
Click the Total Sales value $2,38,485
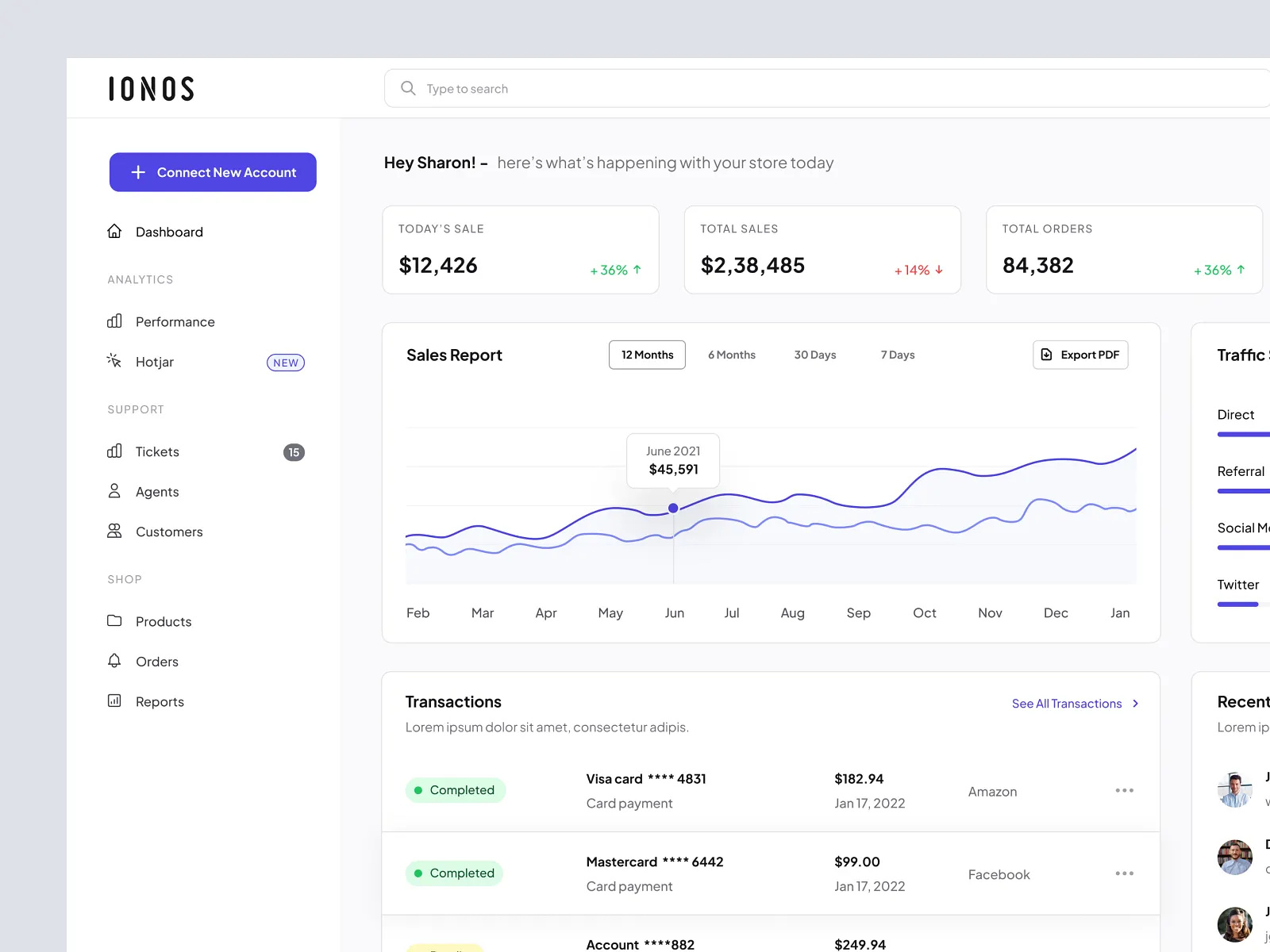click(x=752, y=265)
